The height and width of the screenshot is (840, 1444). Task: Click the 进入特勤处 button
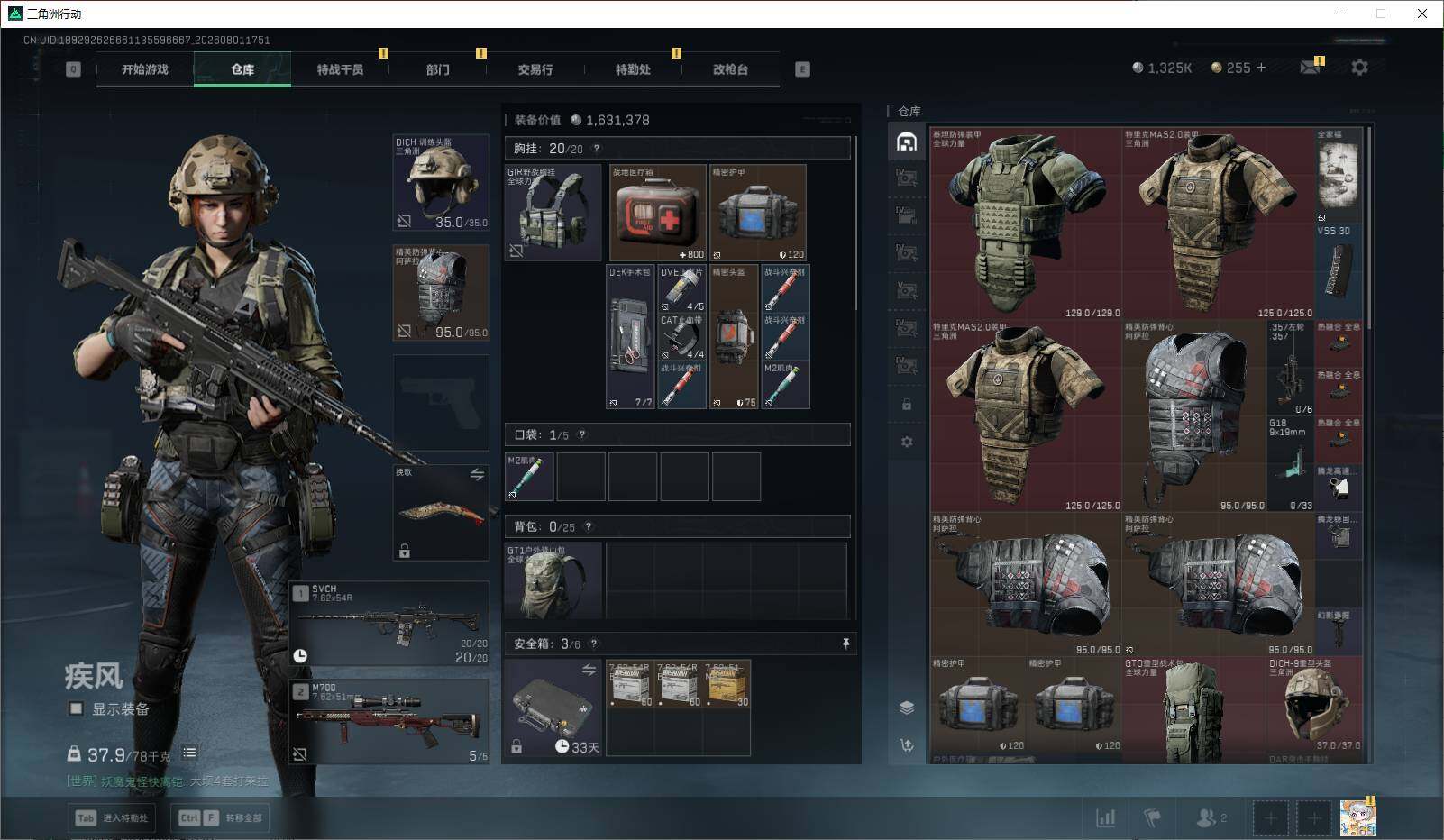(x=113, y=817)
